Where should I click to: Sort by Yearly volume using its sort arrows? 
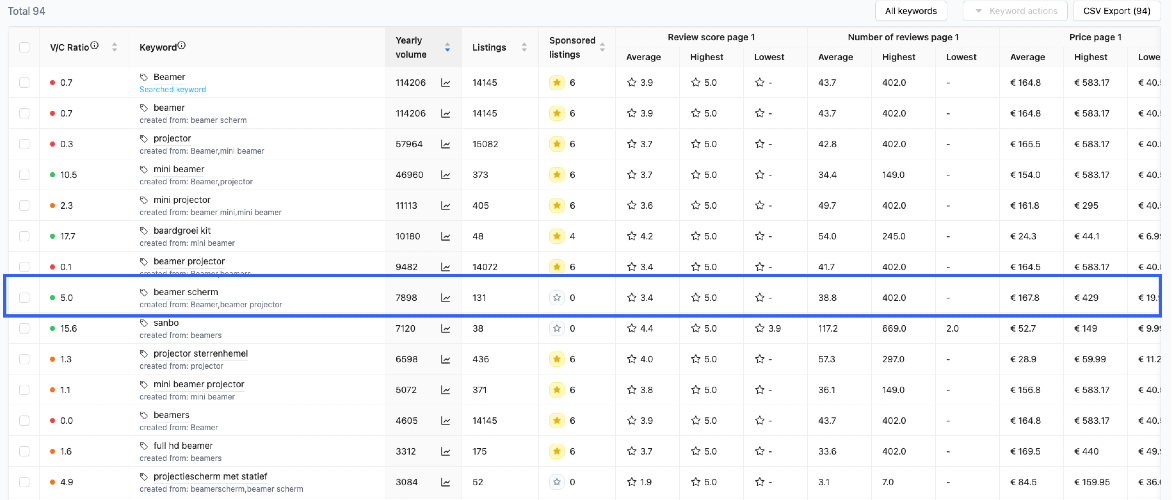pyautogui.click(x=447, y=47)
